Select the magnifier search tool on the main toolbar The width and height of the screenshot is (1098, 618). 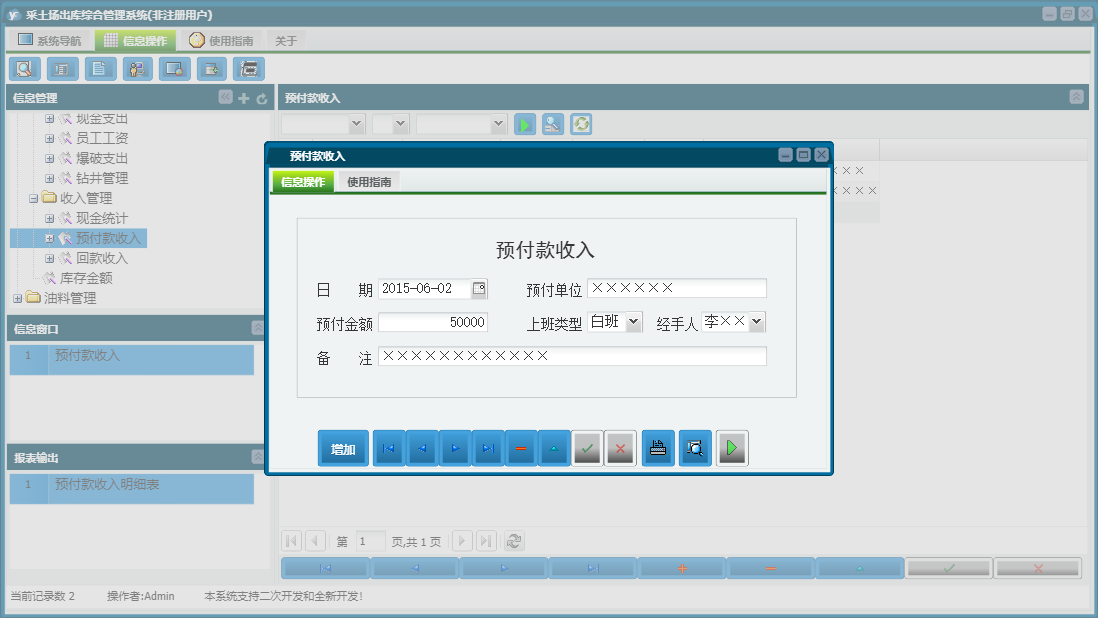point(24,68)
